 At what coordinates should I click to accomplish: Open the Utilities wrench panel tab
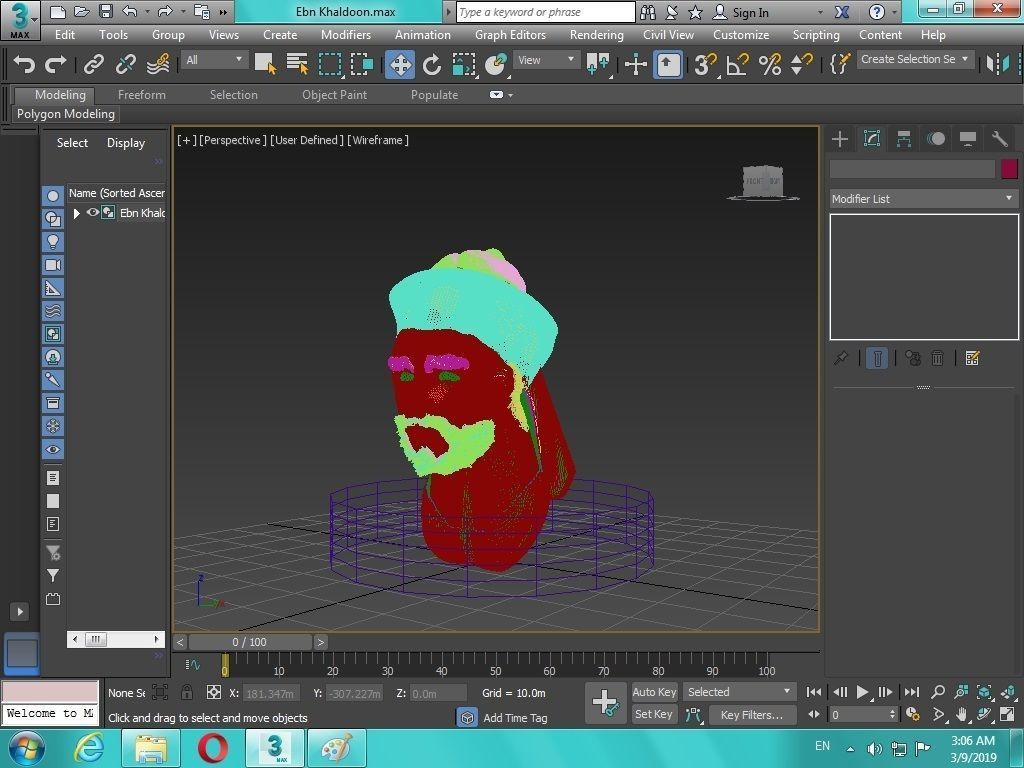click(x=1000, y=138)
